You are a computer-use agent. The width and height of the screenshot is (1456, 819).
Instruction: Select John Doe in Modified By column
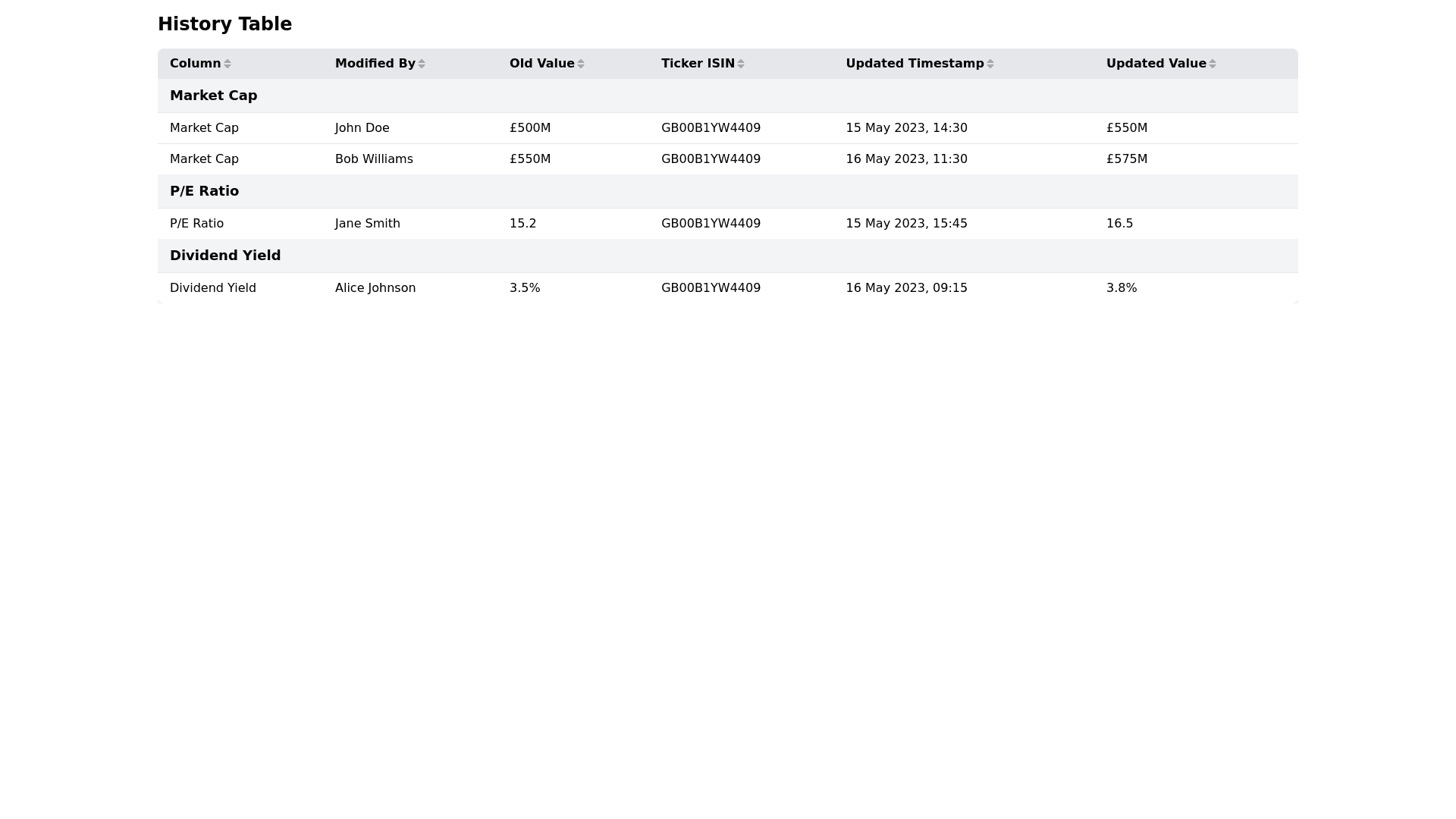tap(362, 128)
